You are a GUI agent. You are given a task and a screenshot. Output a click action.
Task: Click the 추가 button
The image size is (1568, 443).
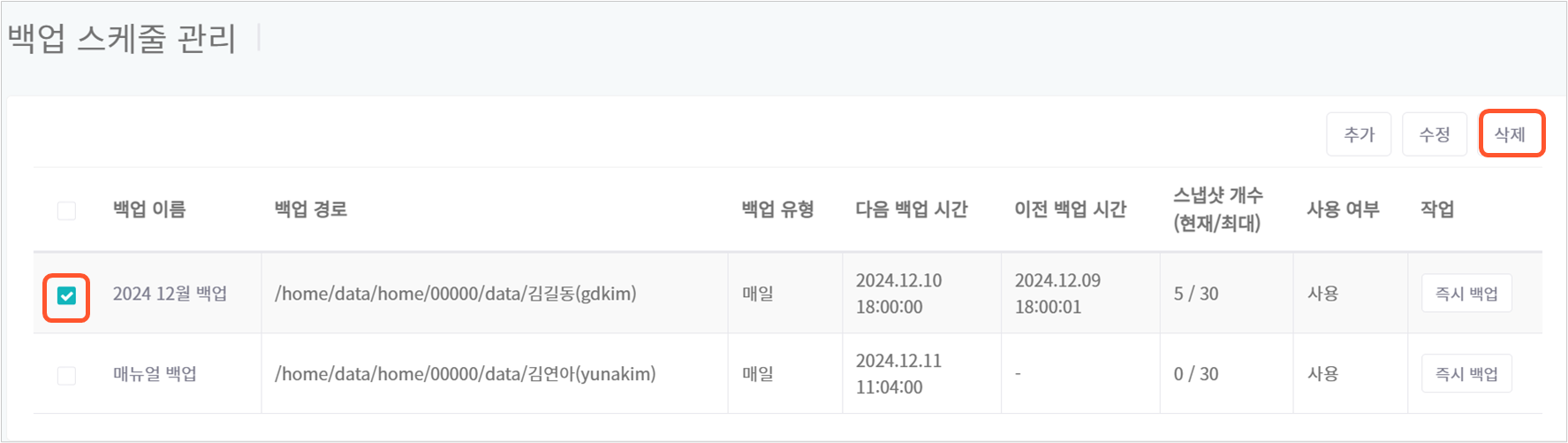coord(1359,134)
